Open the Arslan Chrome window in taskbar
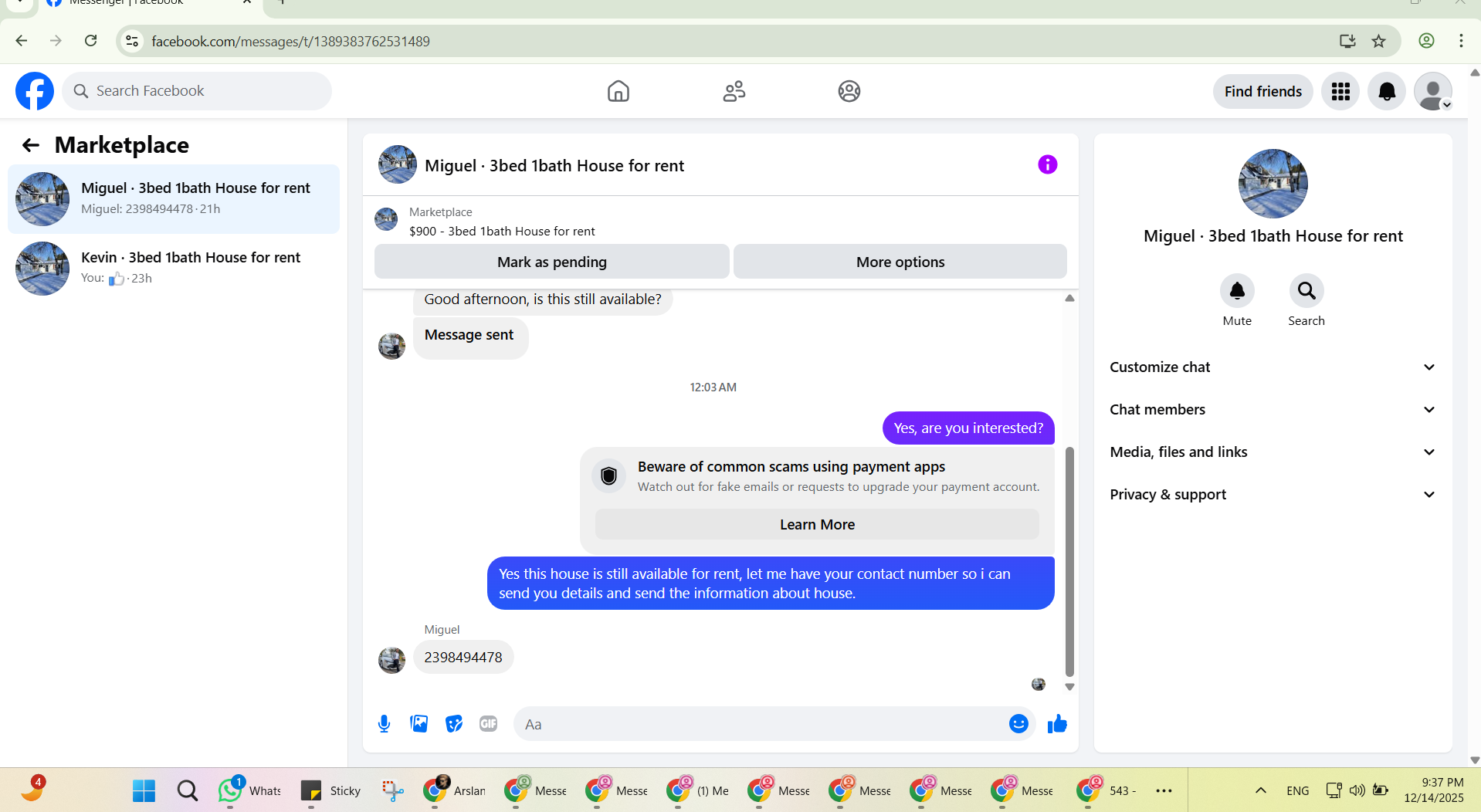1481x812 pixels. pyautogui.click(x=455, y=790)
